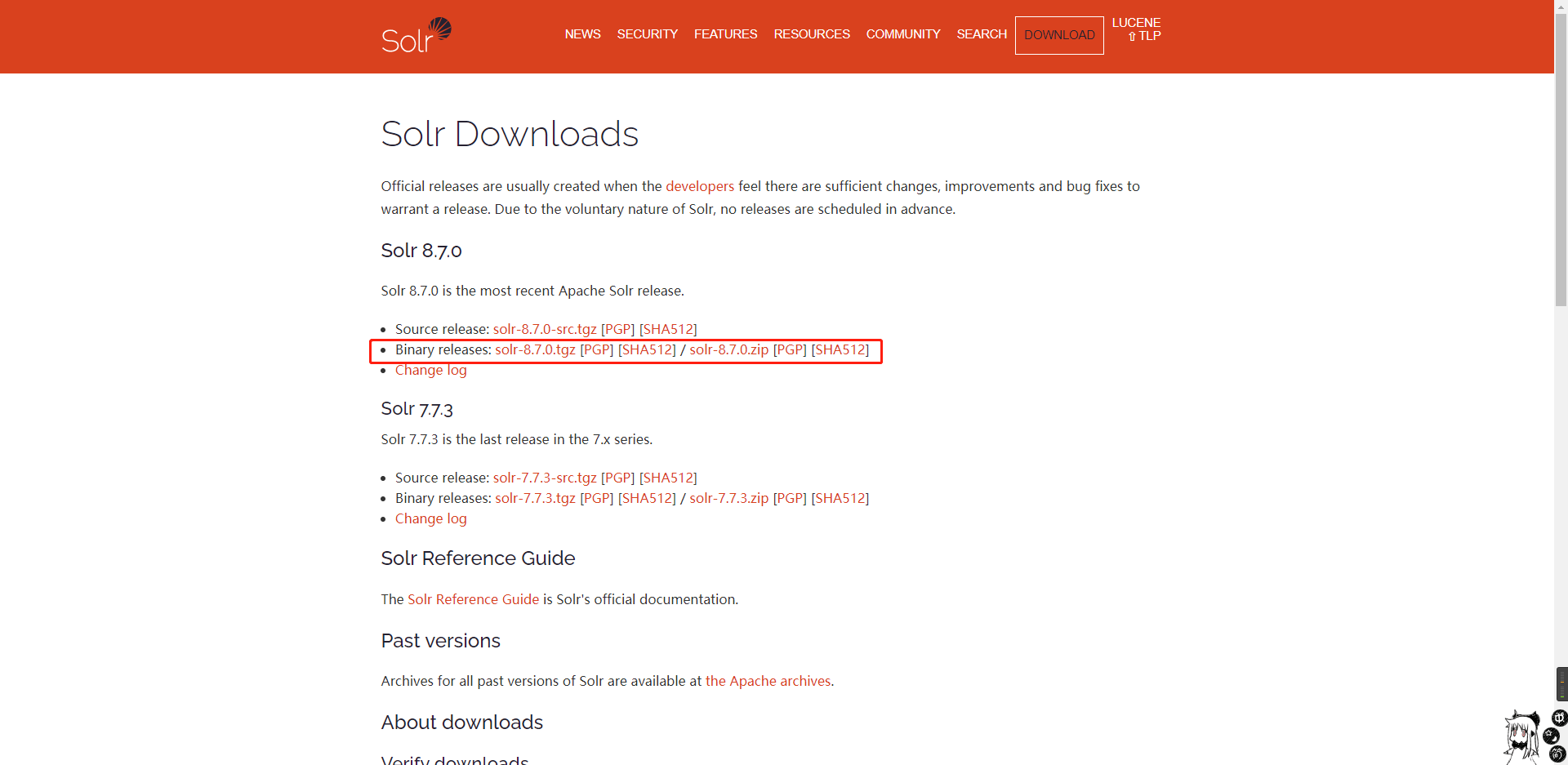The image size is (1568, 765).
Task: Download solr-8.7.0.zip binary release
Action: click(x=729, y=349)
